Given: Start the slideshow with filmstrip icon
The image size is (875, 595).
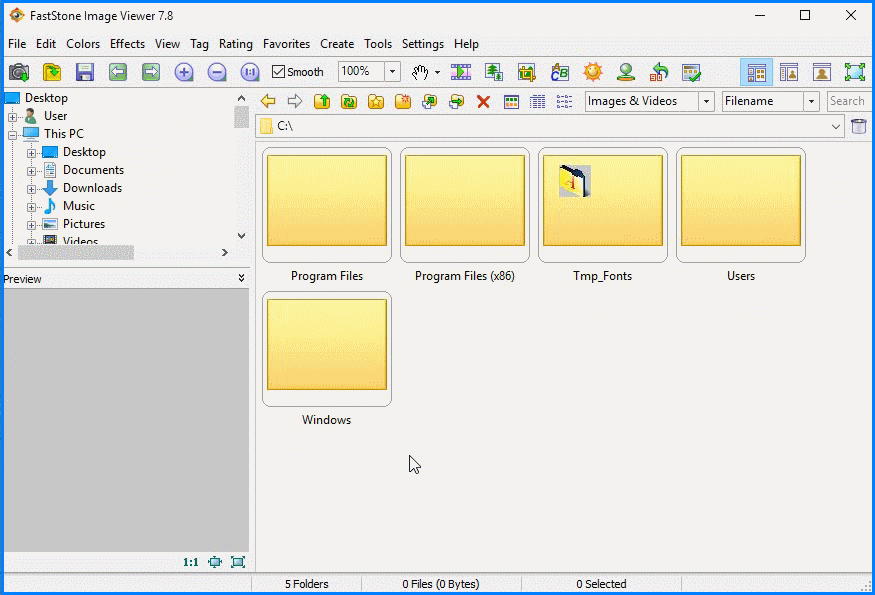Looking at the screenshot, I should (461, 72).
